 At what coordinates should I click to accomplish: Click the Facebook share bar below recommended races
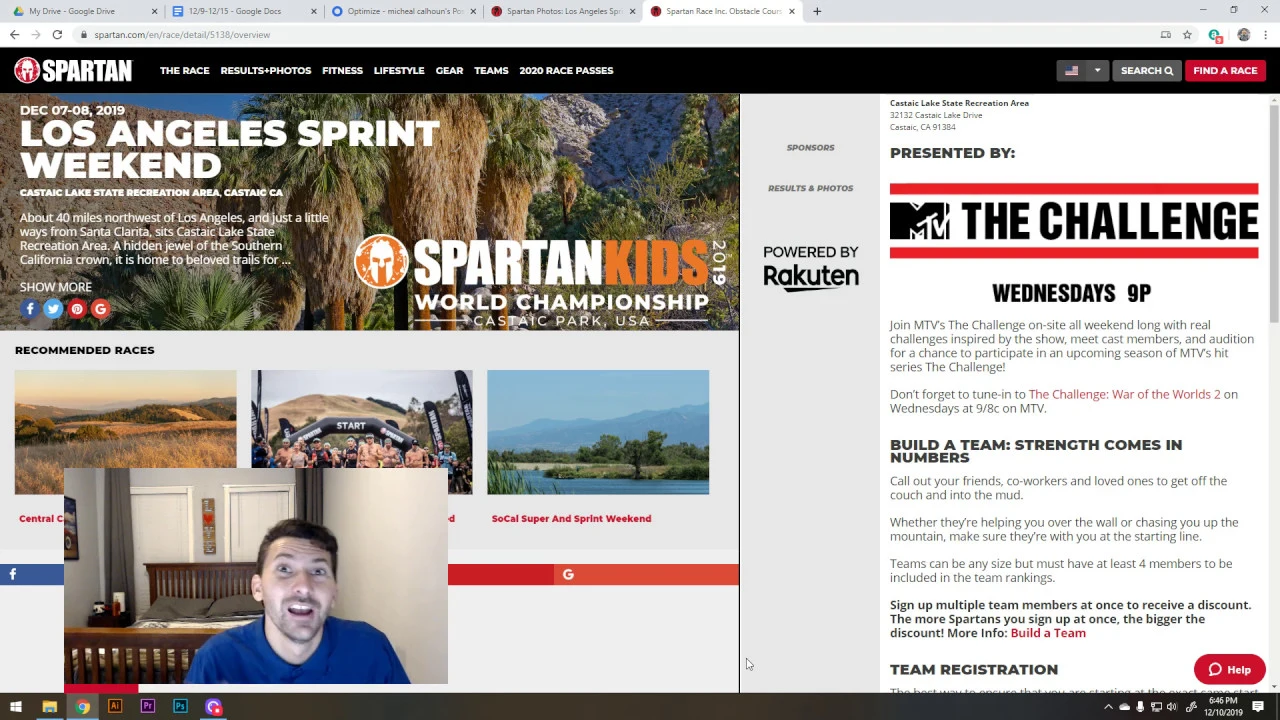32,574
